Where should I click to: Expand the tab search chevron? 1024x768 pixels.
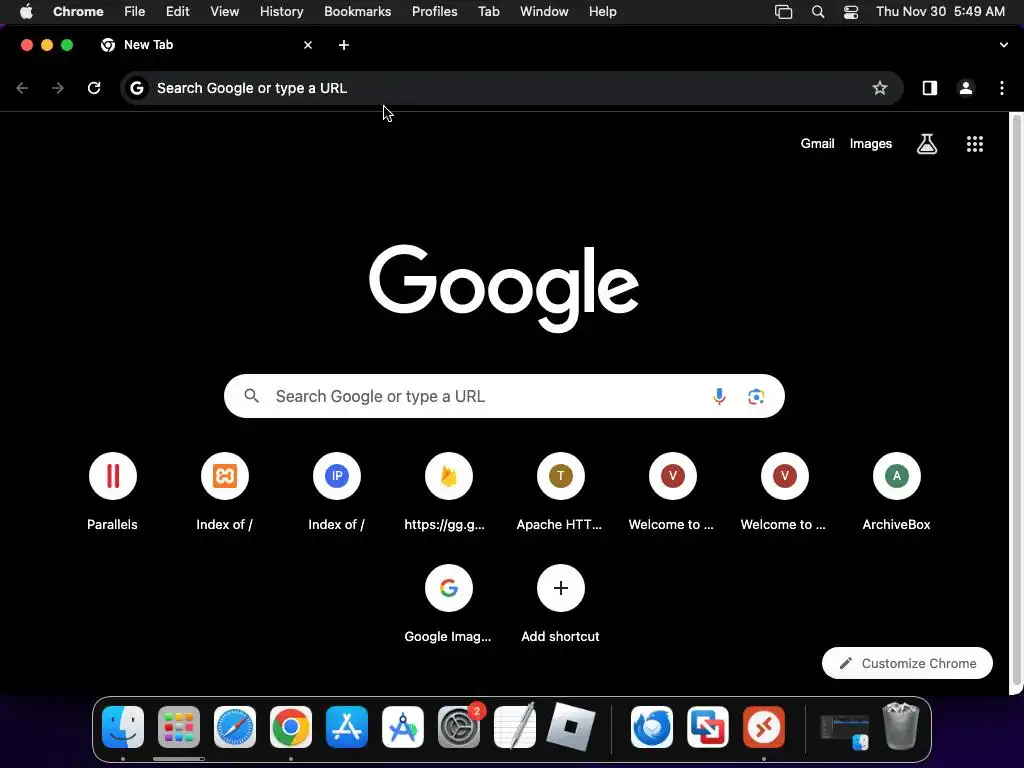tap(1004, 45)
